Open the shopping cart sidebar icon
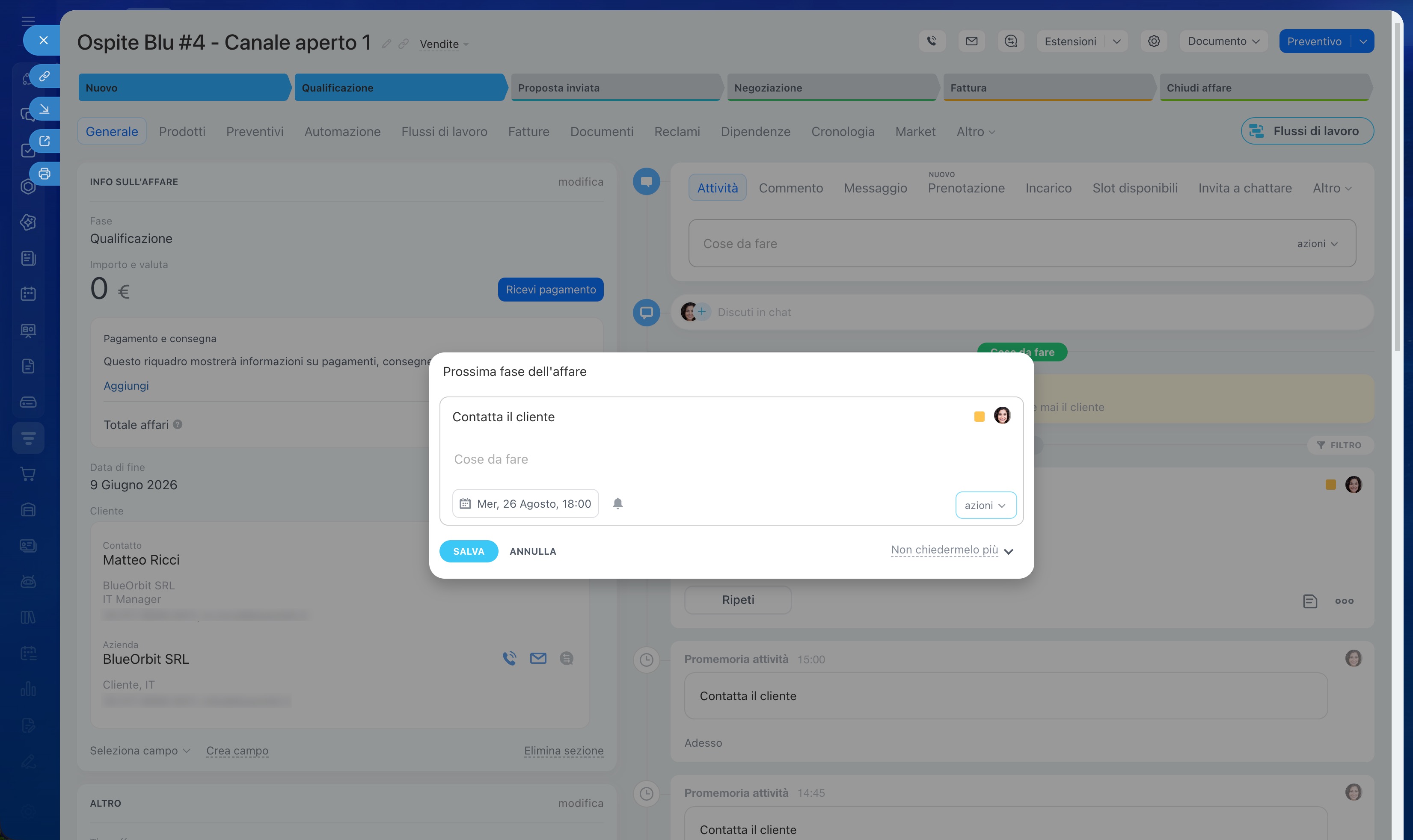Viewport: 1413px width, 840px height. pyautogui.click(x=28, y=473)
